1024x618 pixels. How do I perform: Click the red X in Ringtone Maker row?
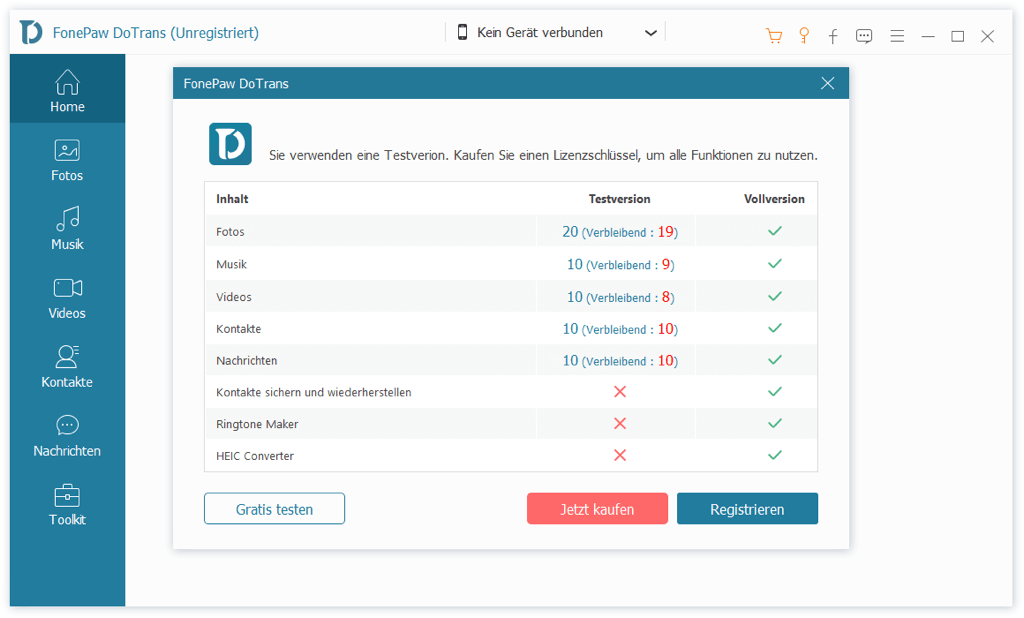pyautogui.click(x=620, y=423)
